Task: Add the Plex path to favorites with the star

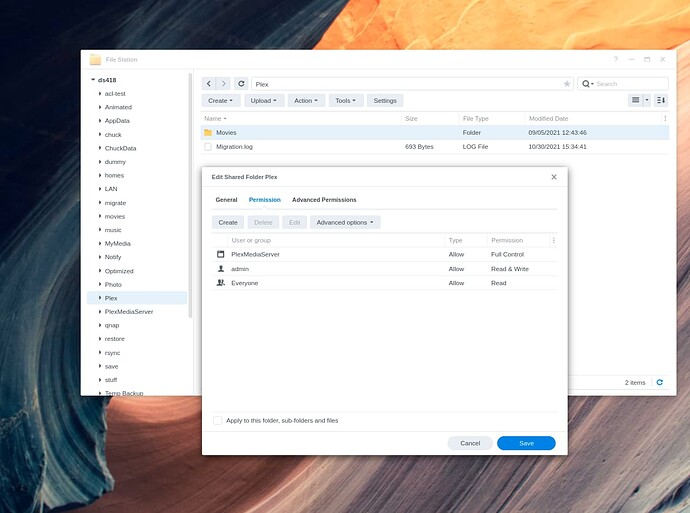Action: pos(567,84)
